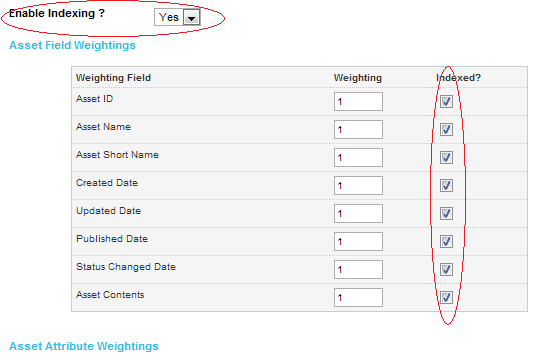Open the Enable Indexing dropdown arrow
The height and width of the screenshot is (362, 545).
click(x=192, y=17)
